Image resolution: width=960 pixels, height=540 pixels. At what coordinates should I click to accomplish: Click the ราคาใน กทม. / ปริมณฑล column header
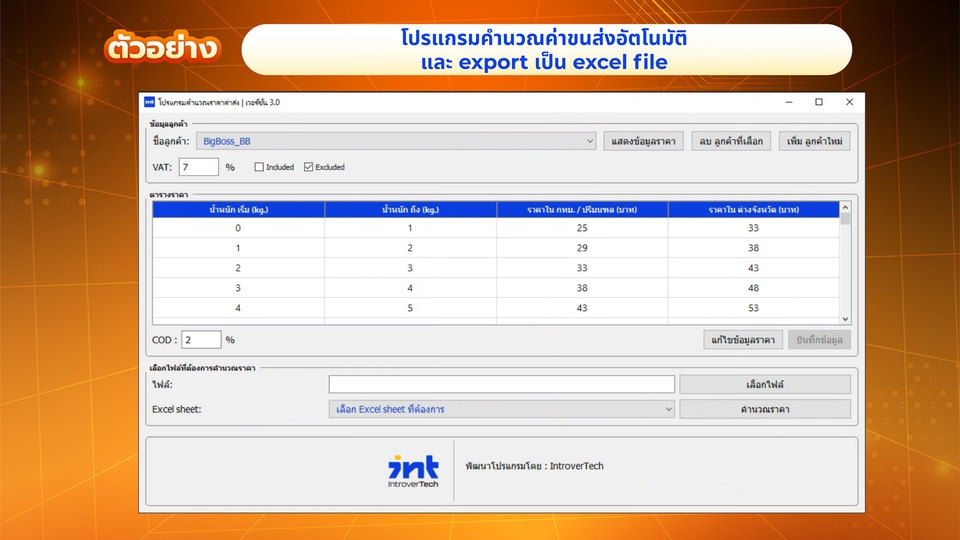582,209
